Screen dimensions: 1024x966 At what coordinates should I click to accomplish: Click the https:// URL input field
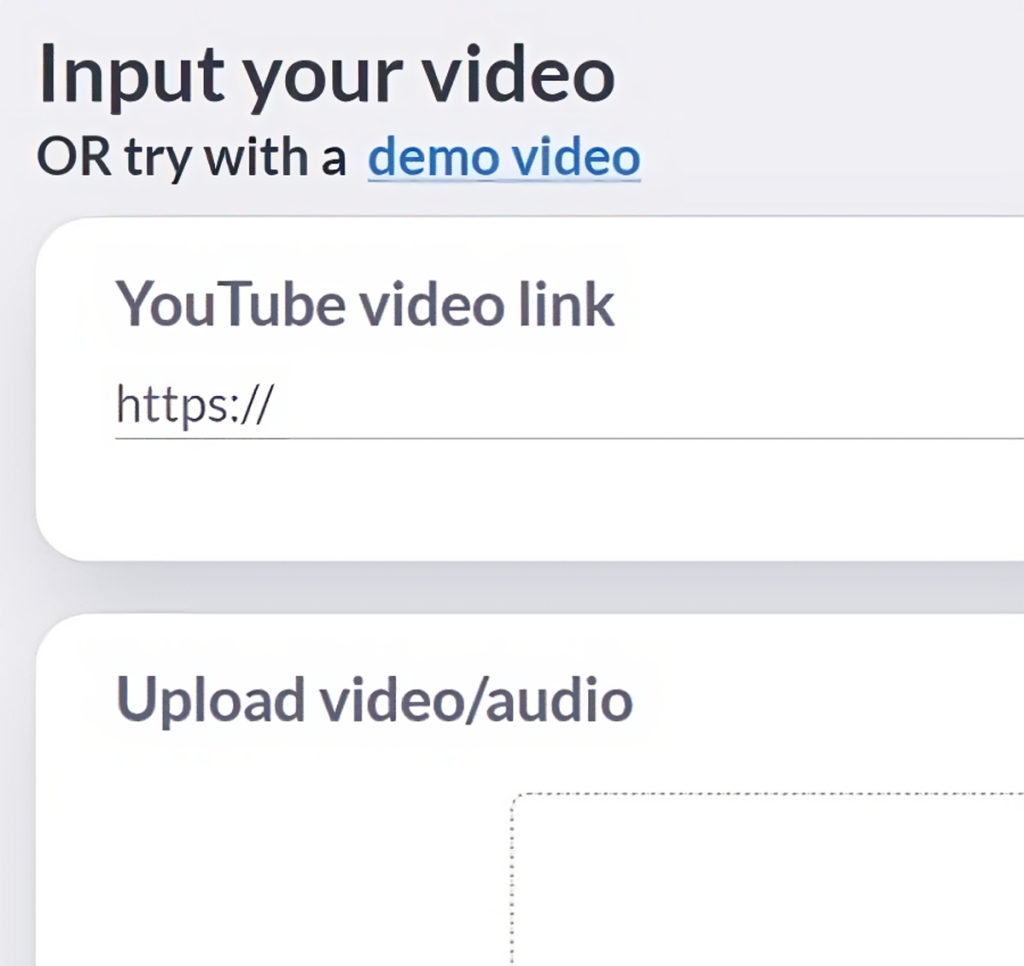(500, 405)
